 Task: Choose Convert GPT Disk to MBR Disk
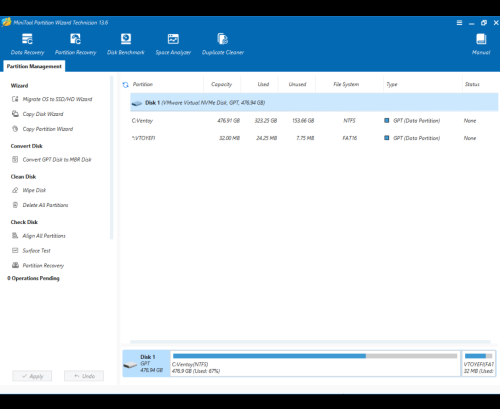pos(52,160)
